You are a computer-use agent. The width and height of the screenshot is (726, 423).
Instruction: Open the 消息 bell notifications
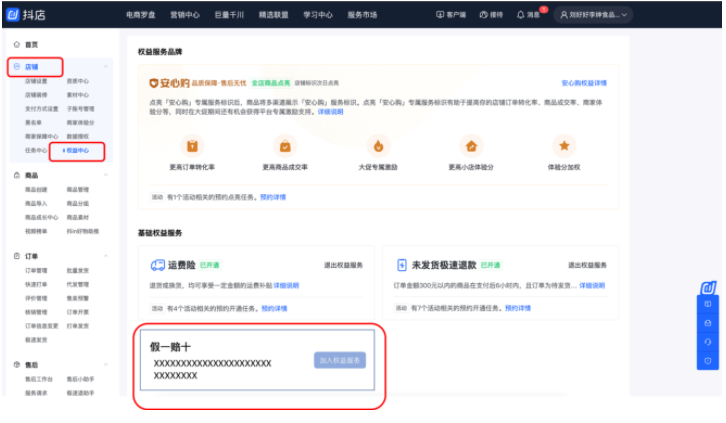[520, 15]
